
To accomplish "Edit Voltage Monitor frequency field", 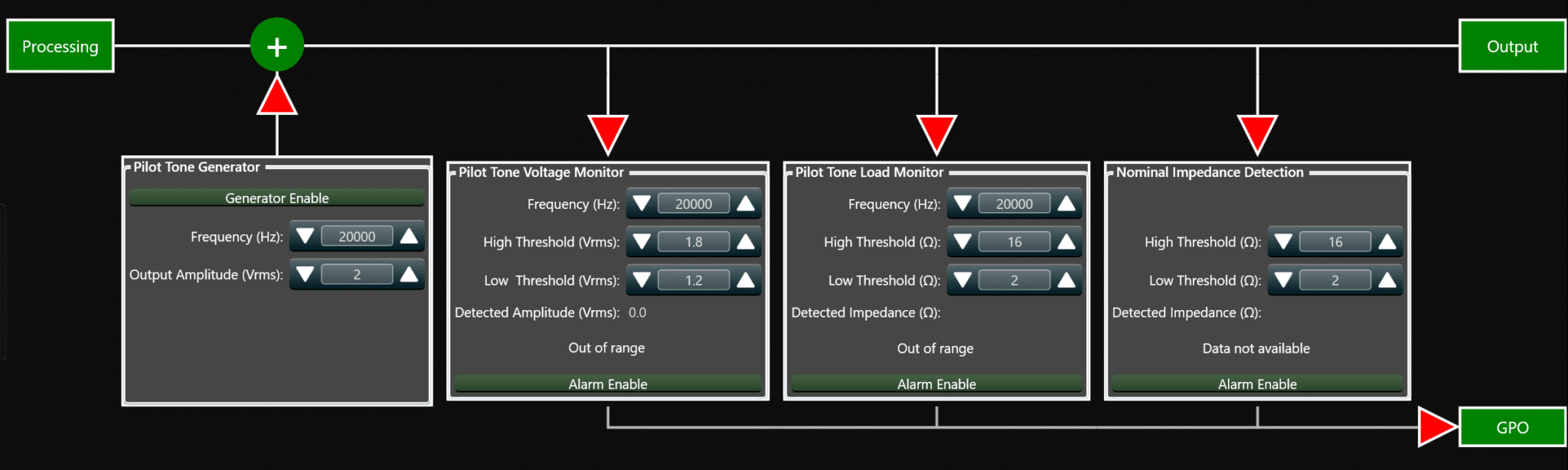I will 694,204.
